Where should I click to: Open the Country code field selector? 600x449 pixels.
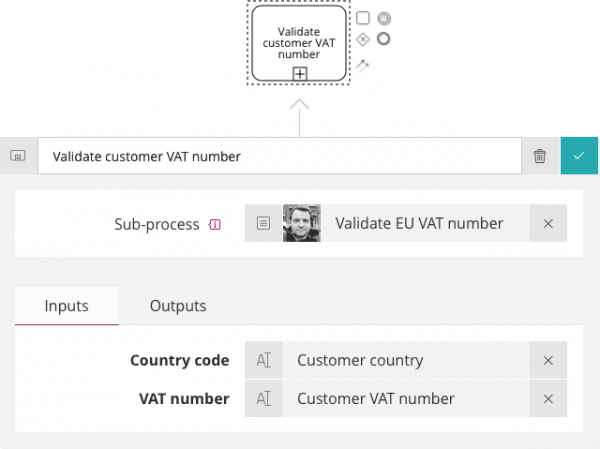[264, 360]
